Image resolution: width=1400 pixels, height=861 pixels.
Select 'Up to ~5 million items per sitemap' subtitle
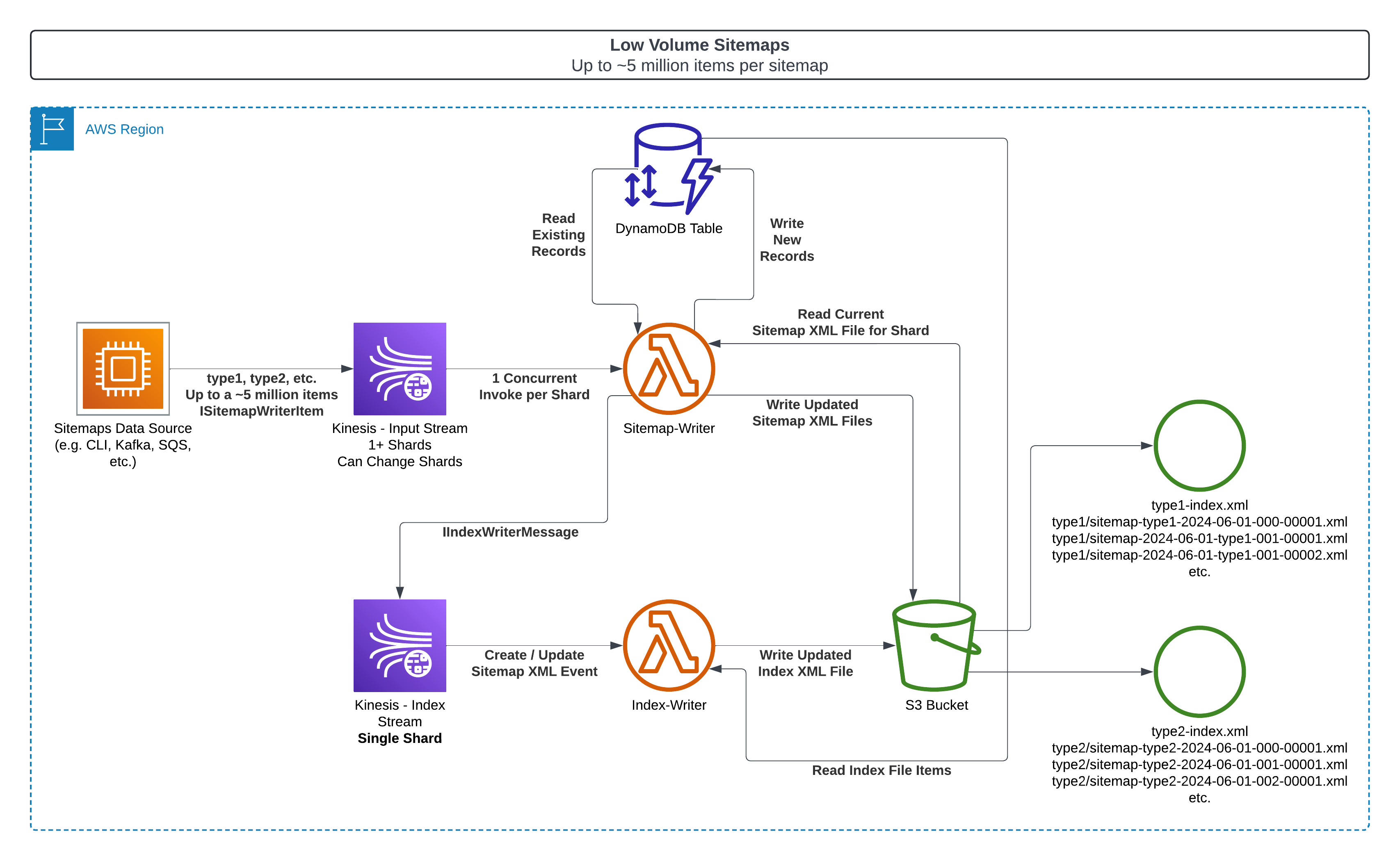click(699, 66)
